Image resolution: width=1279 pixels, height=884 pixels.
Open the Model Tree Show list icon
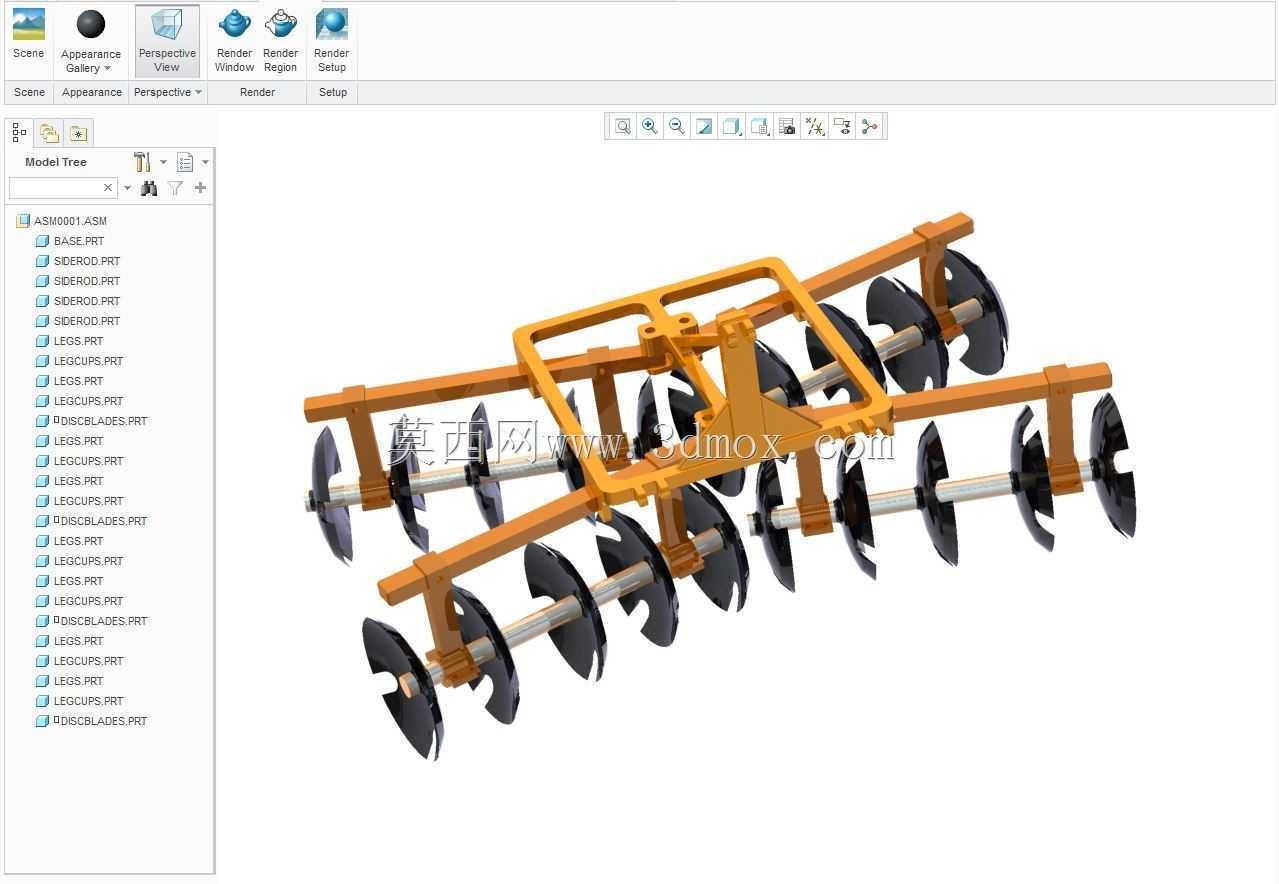(185, 162)
